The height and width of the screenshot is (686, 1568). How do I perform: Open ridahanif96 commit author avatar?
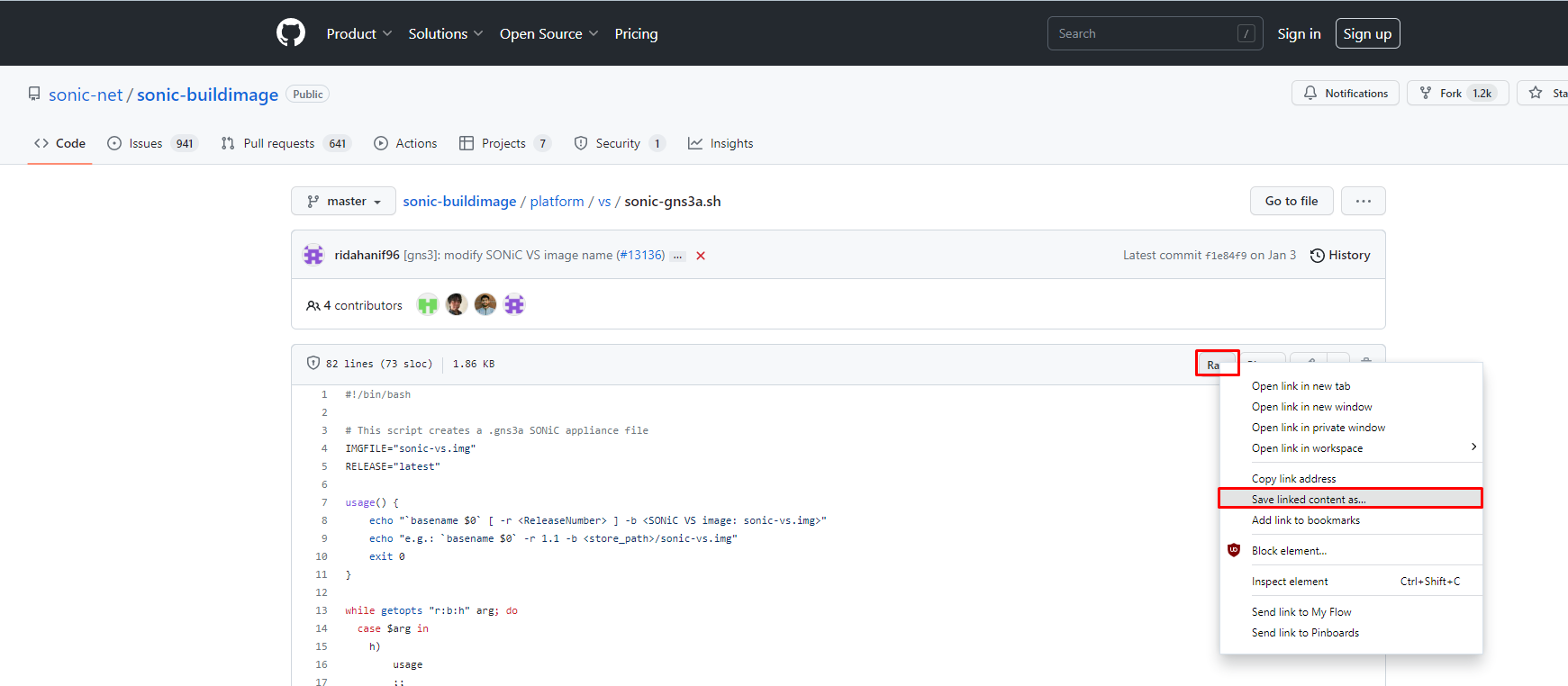point(313,256)
